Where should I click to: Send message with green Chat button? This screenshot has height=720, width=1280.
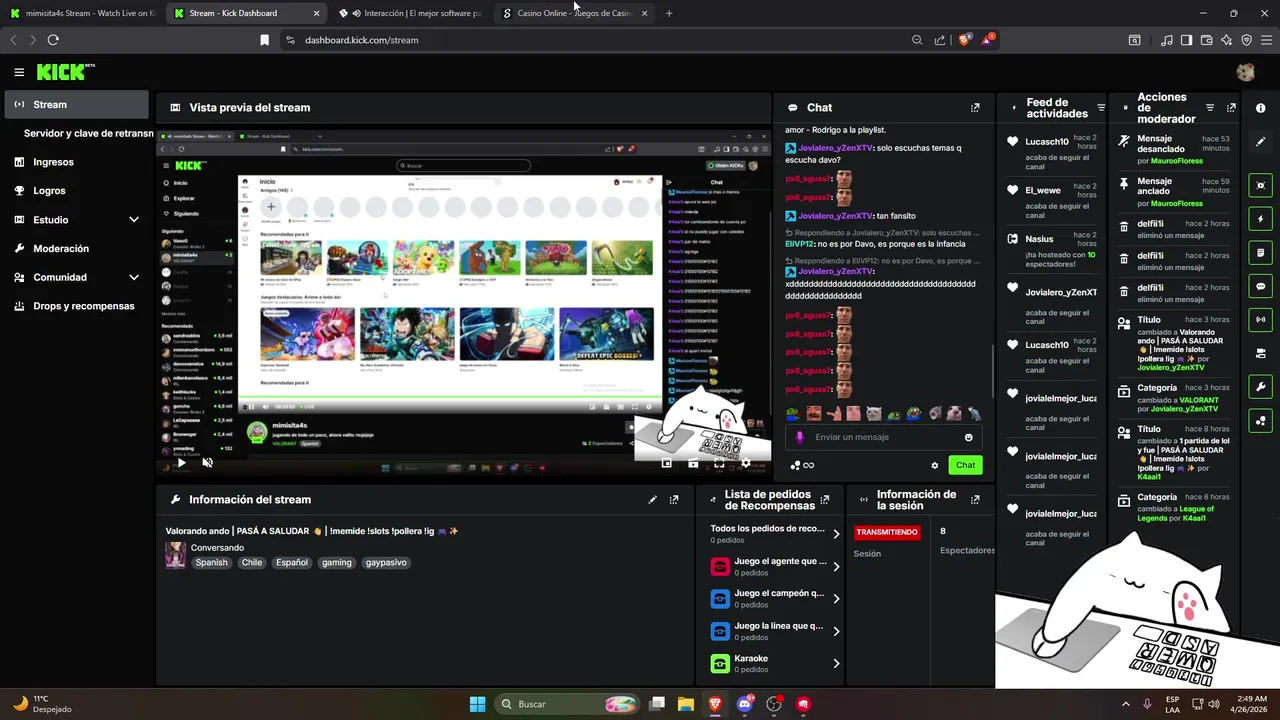(965, 465)
